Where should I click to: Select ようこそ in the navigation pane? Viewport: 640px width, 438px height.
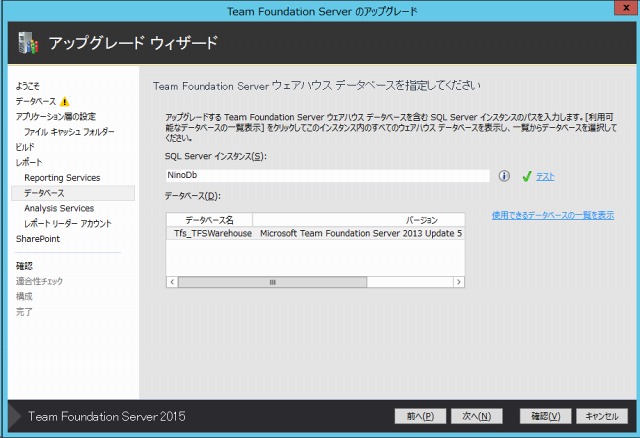(x=28, y=86)
